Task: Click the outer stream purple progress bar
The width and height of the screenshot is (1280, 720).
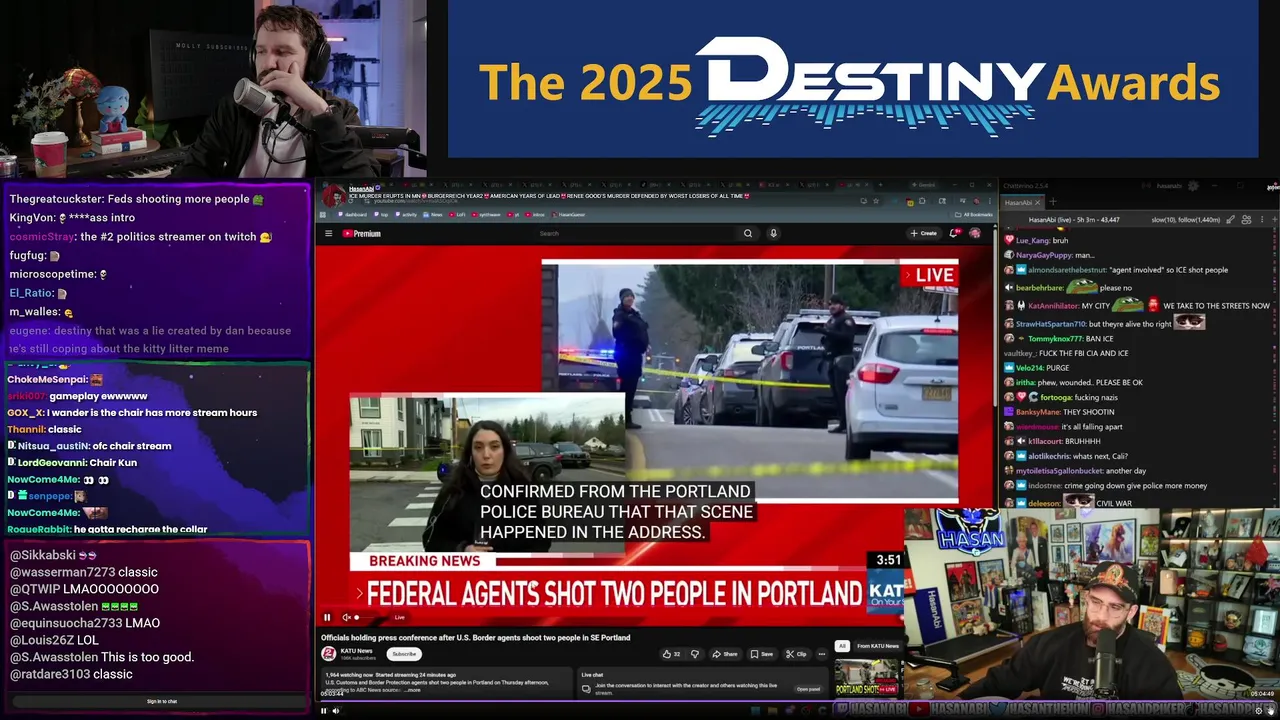Action: click(797, 703)
